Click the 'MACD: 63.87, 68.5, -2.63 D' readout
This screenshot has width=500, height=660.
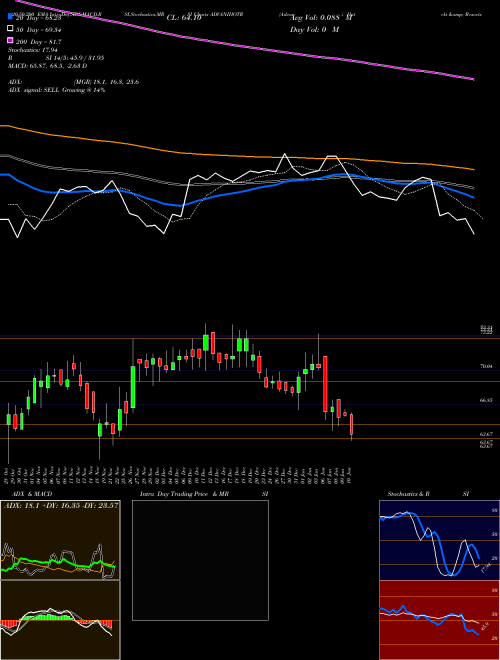[x=48, y=66]
